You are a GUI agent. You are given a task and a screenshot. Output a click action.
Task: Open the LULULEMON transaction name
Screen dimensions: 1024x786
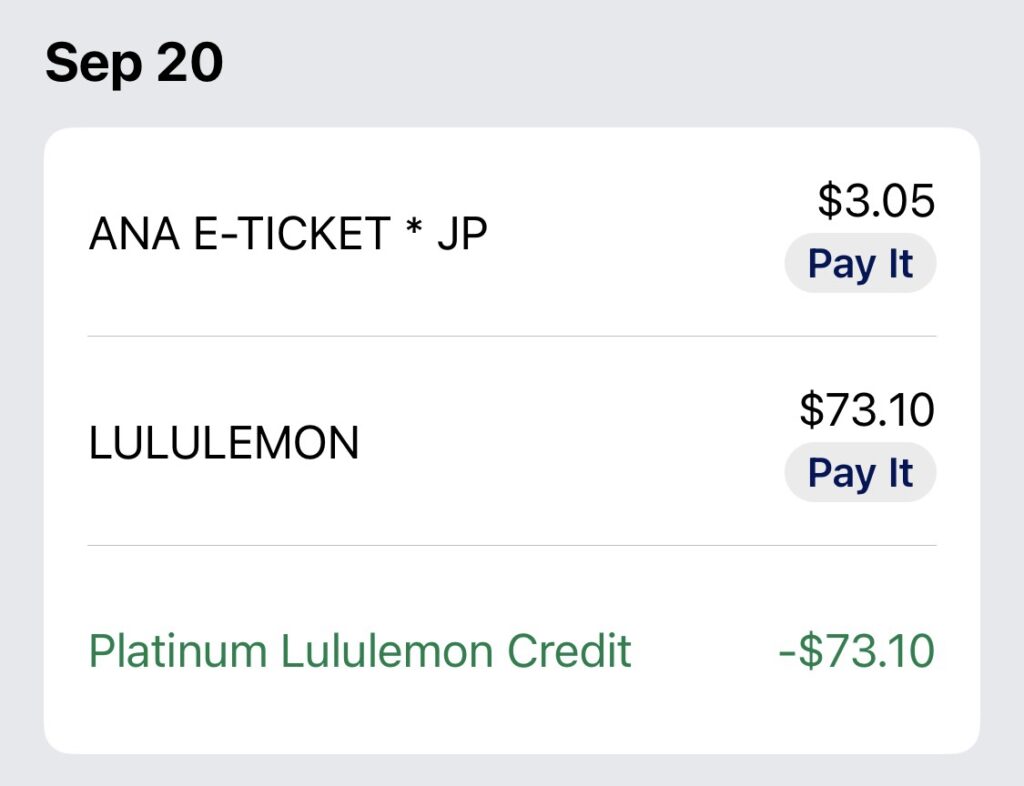click(224, 443)
